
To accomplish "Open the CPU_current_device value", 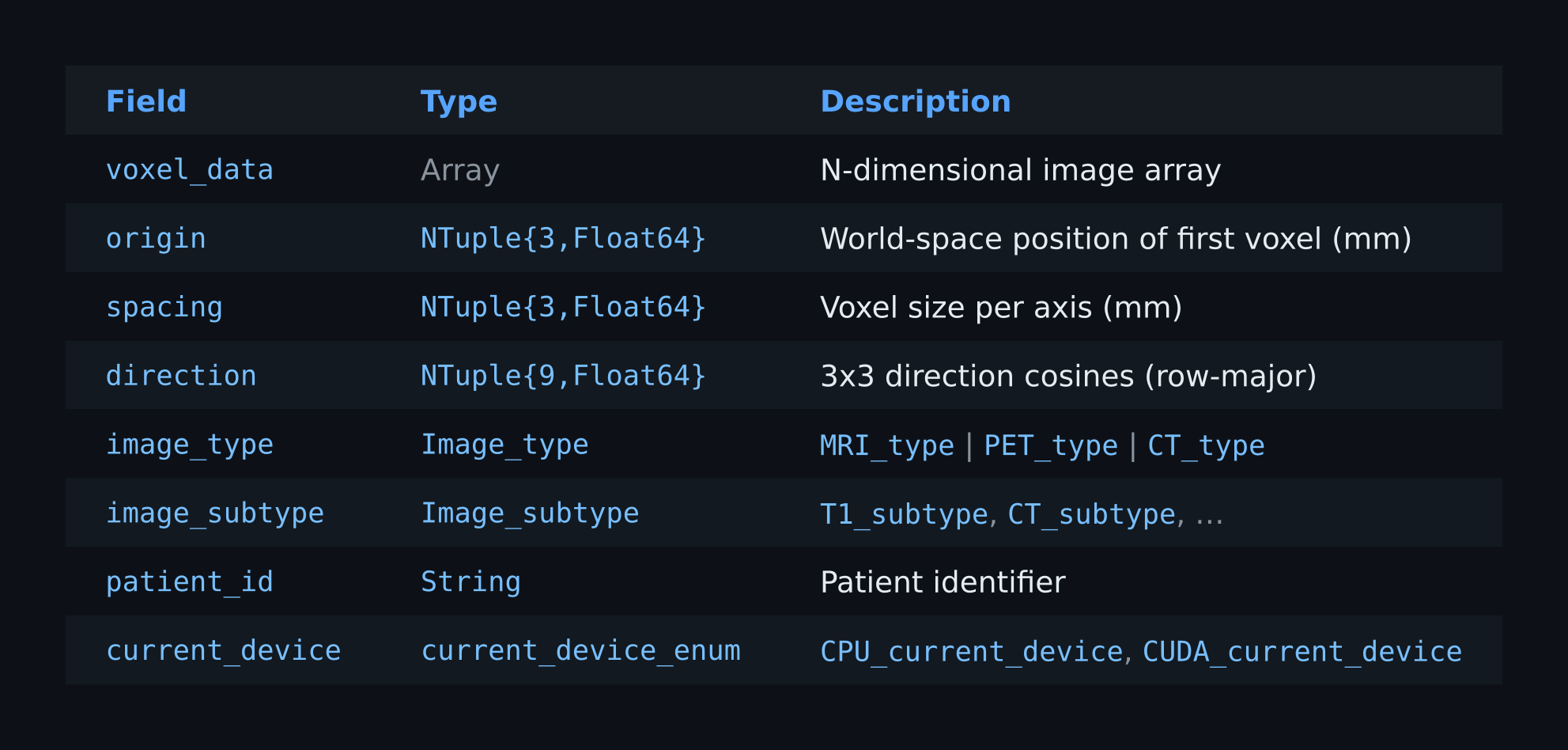I will (x=972, y=652).
